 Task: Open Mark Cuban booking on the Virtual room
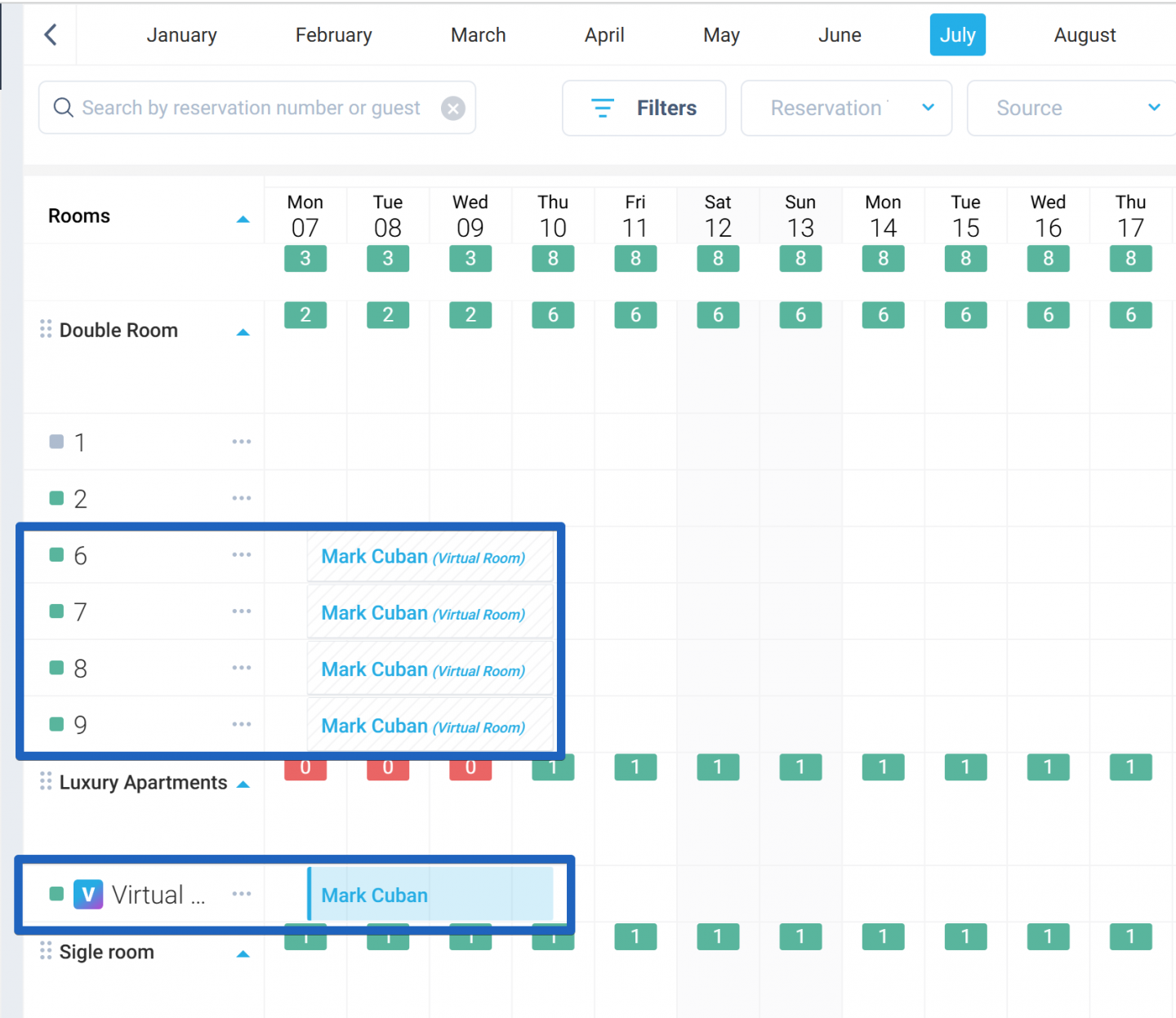tap(430, 895)
